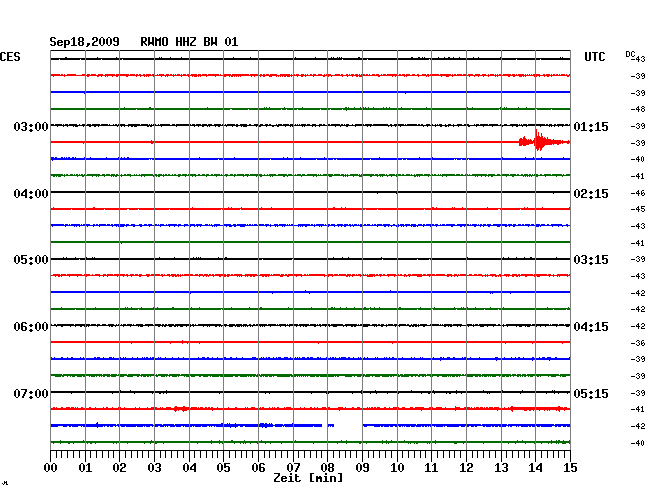650x494 pixels.
Task: Click the UTC time label 02:15
Action: (591, 194)
